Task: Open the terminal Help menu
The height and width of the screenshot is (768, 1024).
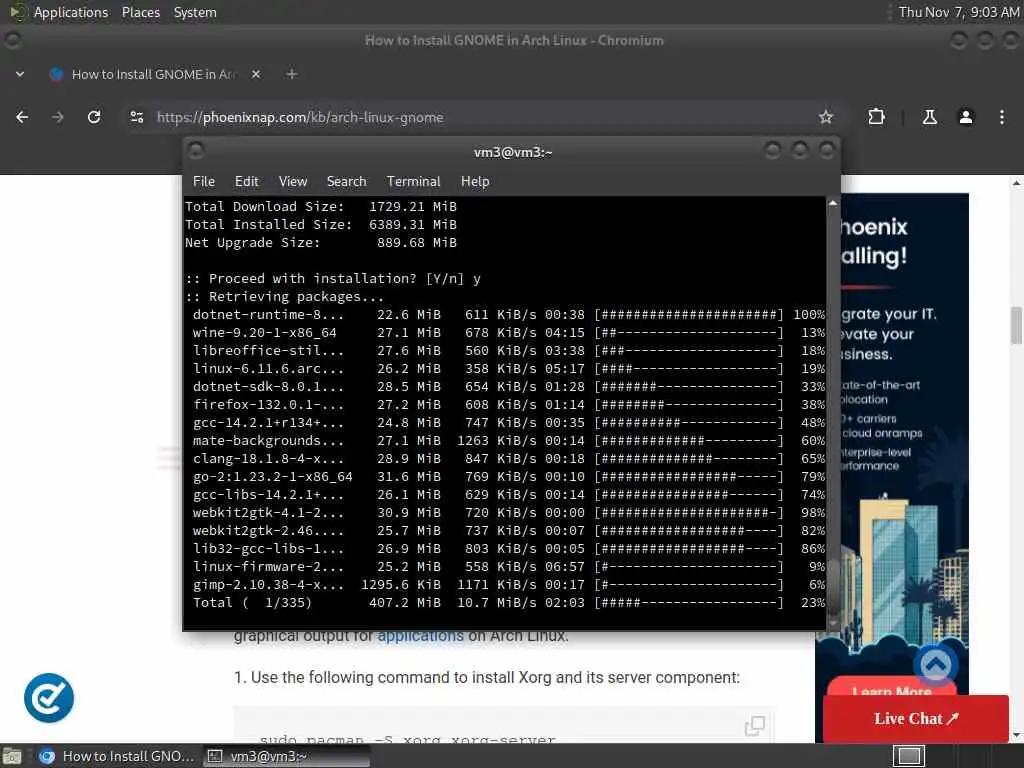Action: 475,182
